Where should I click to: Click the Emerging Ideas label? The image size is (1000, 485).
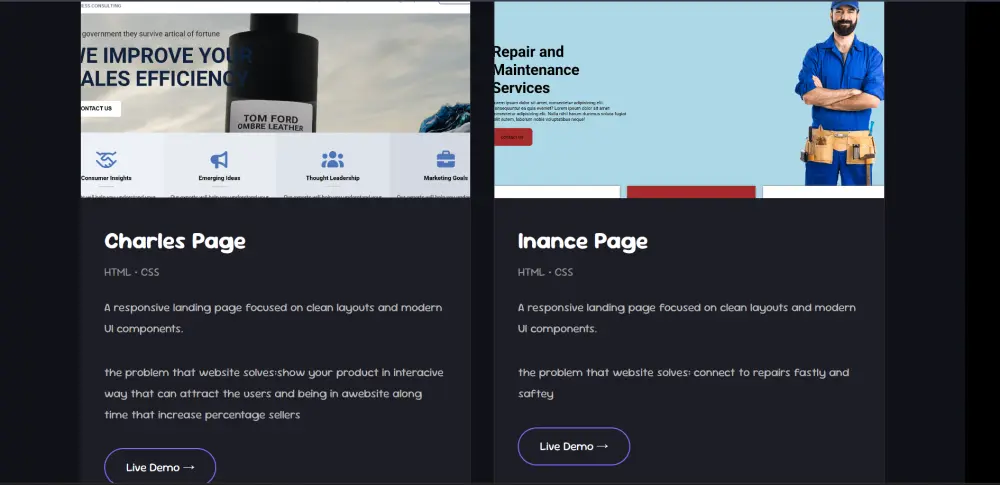pyautogui.click(x=219, y=178)
